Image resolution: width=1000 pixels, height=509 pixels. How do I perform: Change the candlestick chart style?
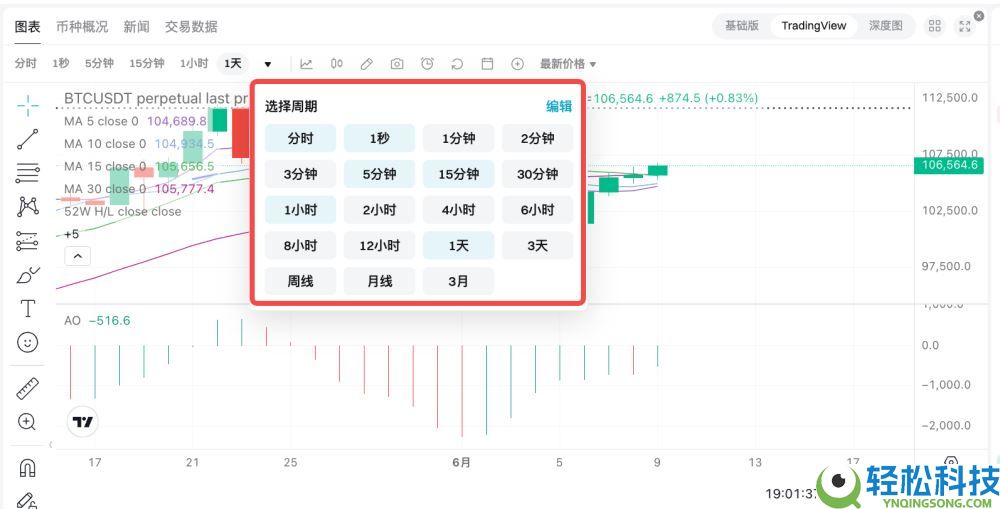click(x=337, y=64)
